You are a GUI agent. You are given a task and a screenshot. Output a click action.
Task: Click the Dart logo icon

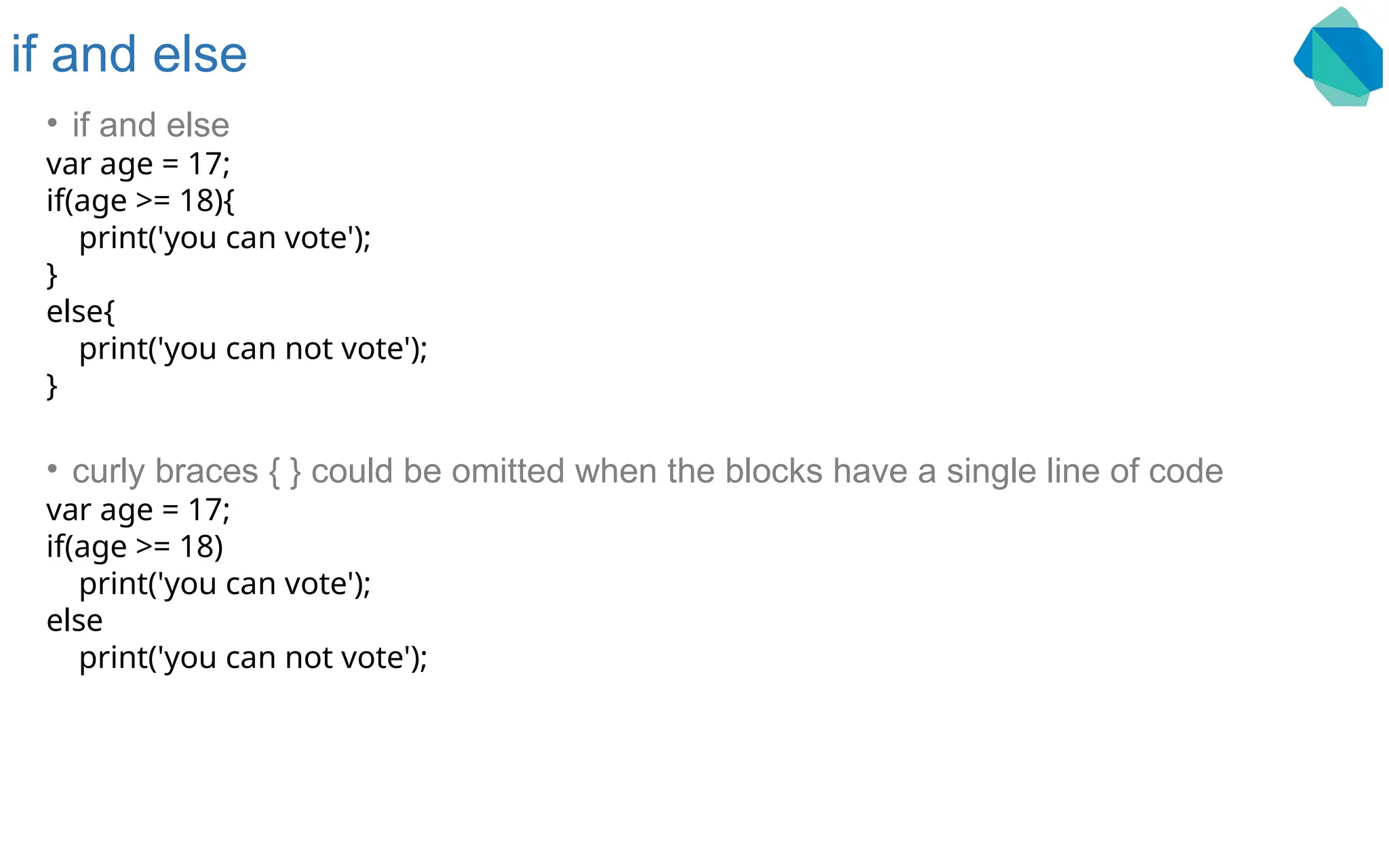pos(1338,57)
